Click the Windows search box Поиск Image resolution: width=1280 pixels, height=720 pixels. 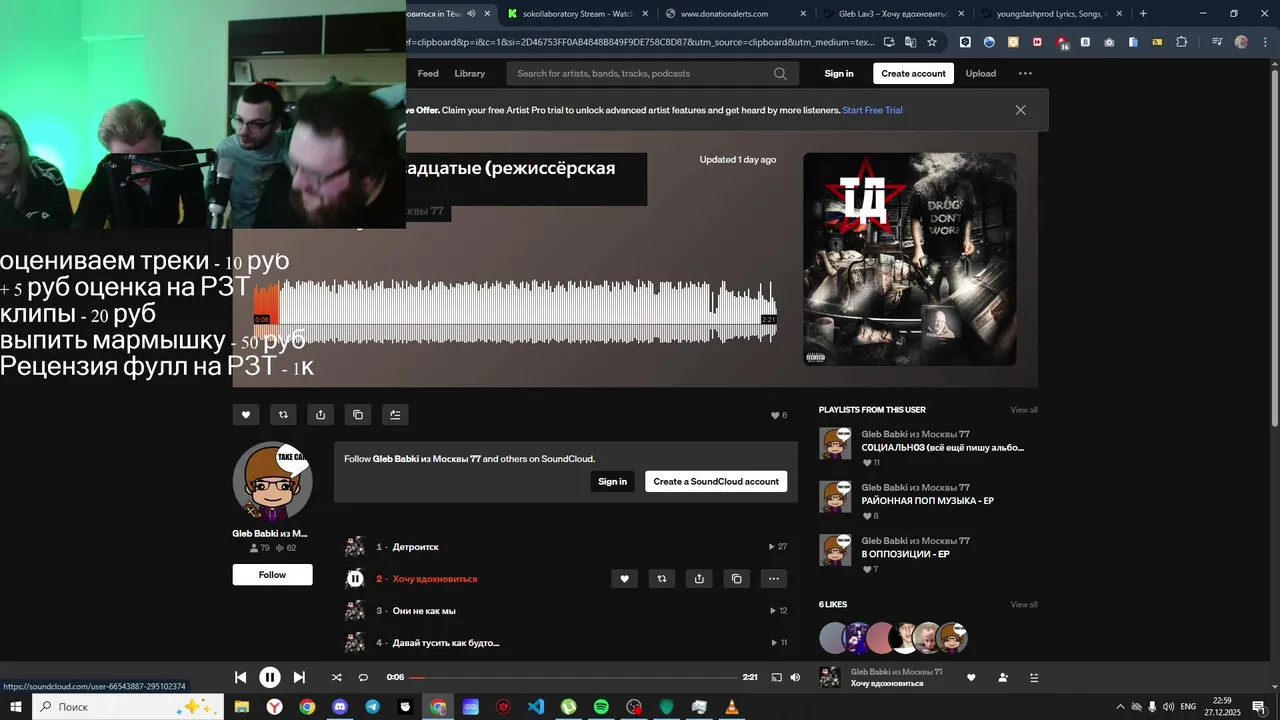point(128,707)
